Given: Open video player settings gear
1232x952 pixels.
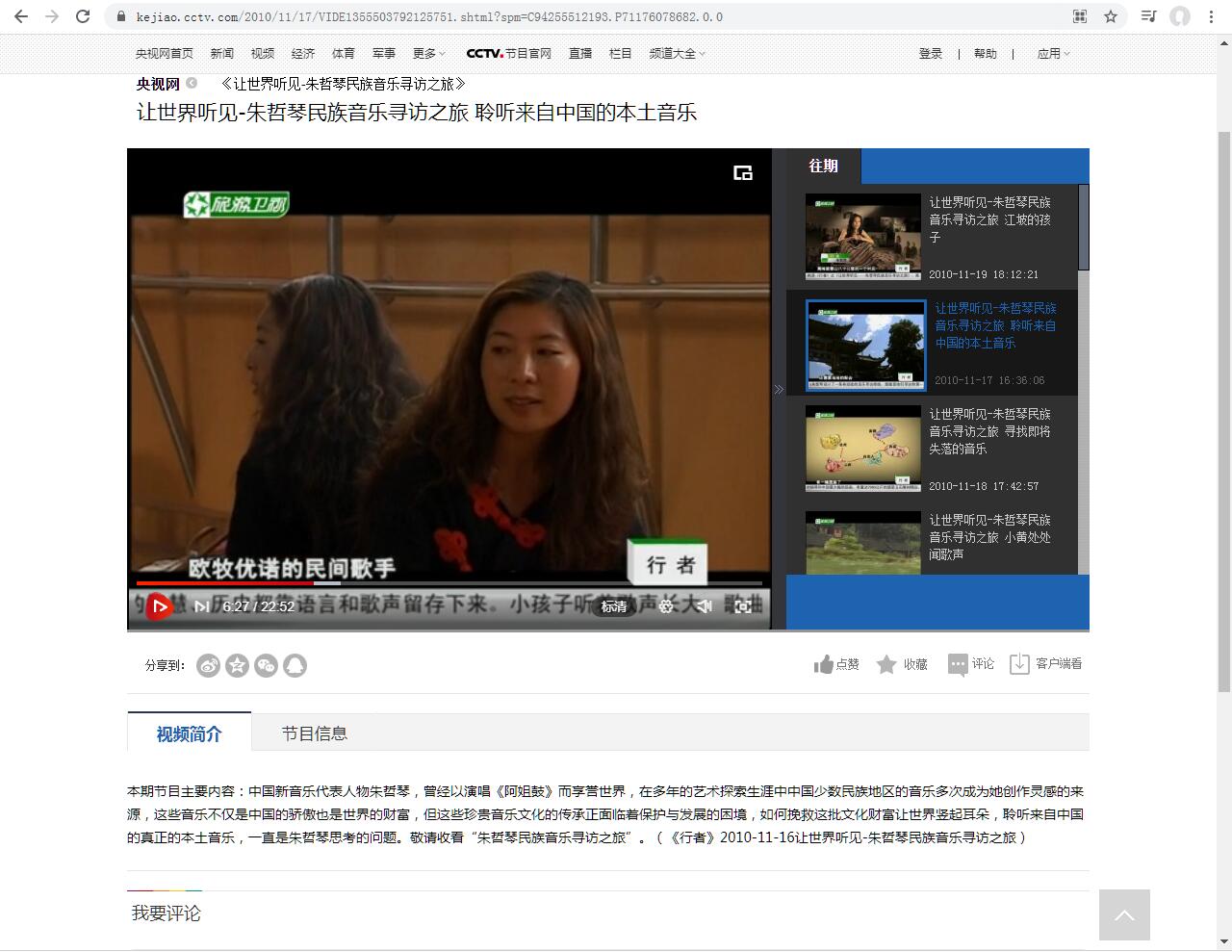Looking at the screenshot, I should pyautogui.click(x=666, y=606).
